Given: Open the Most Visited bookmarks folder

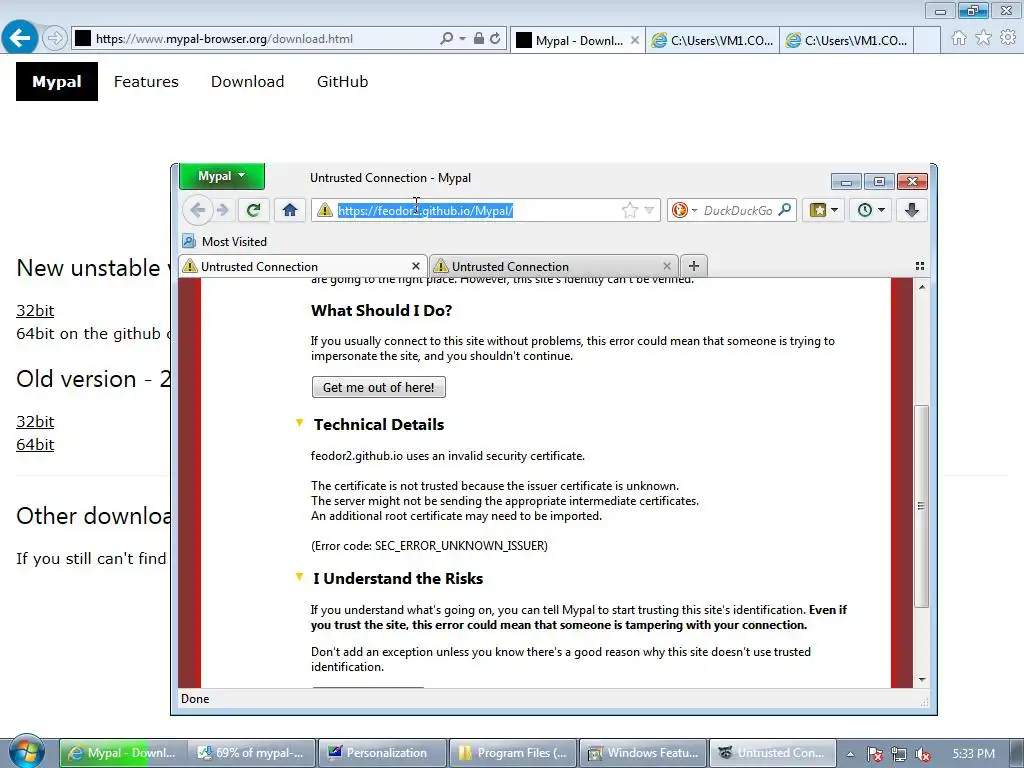Looking at the screenshot, I should tap(225, 242).
